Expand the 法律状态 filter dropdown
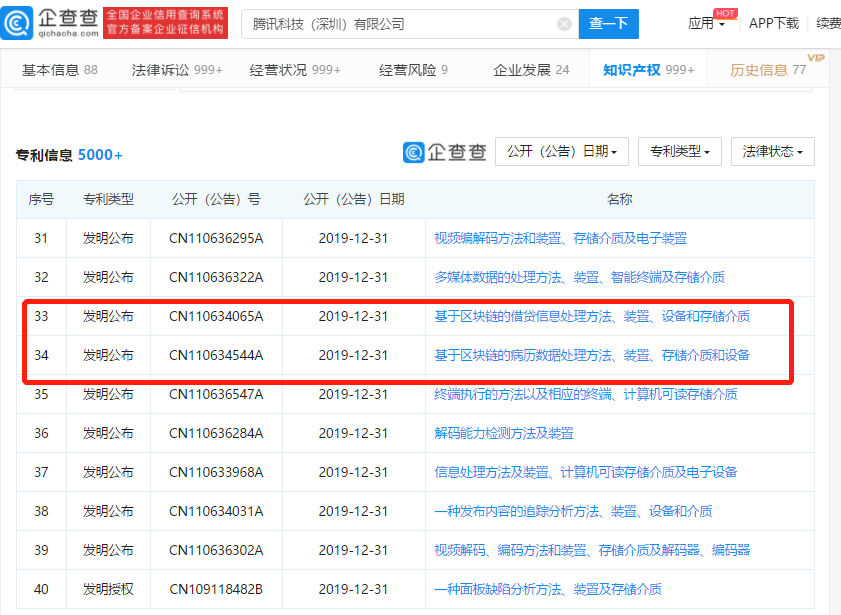The width and height of the screenshot is (841, 615). coord(772,152)
